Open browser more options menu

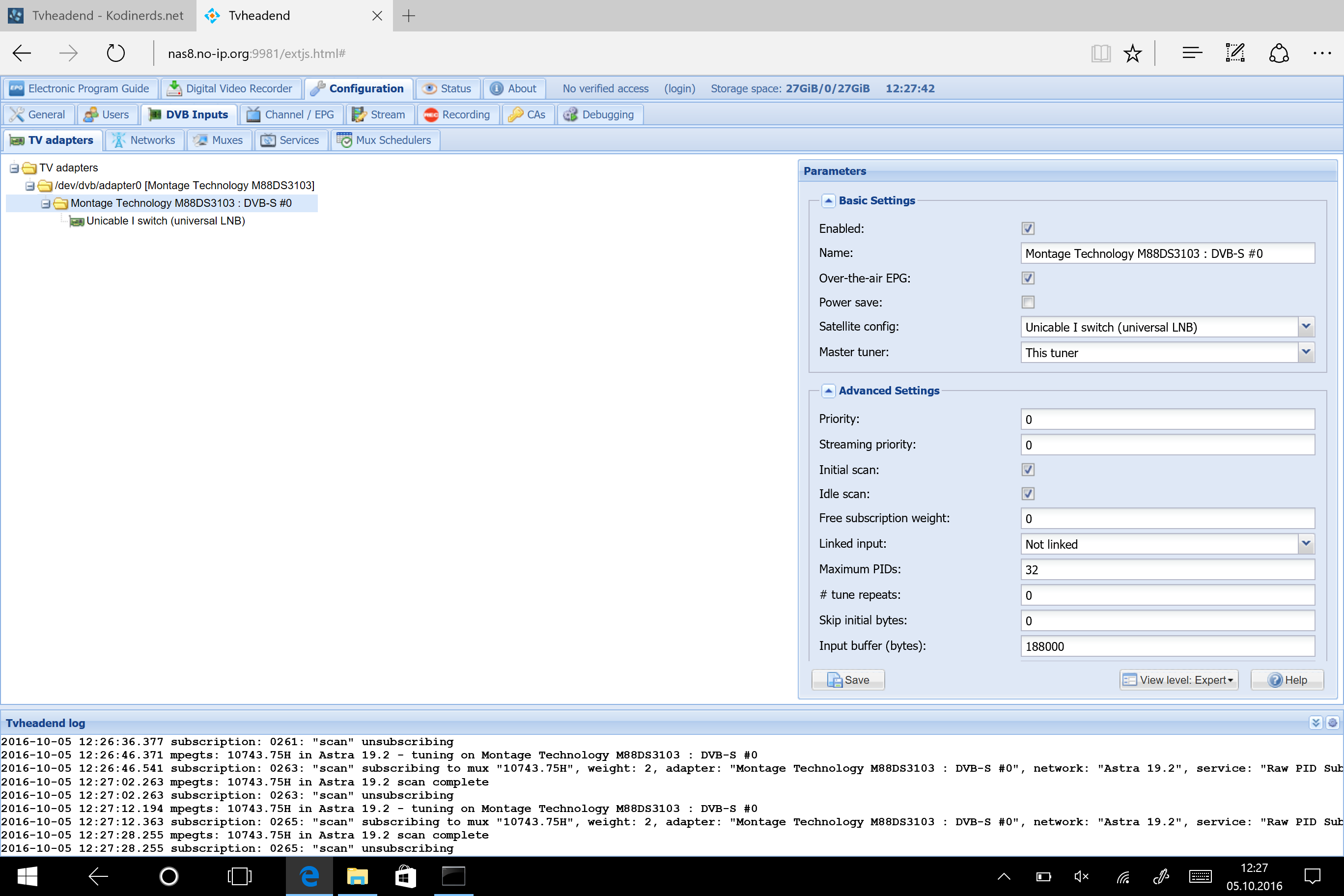pyautogui.click(x=1322, y=54)
